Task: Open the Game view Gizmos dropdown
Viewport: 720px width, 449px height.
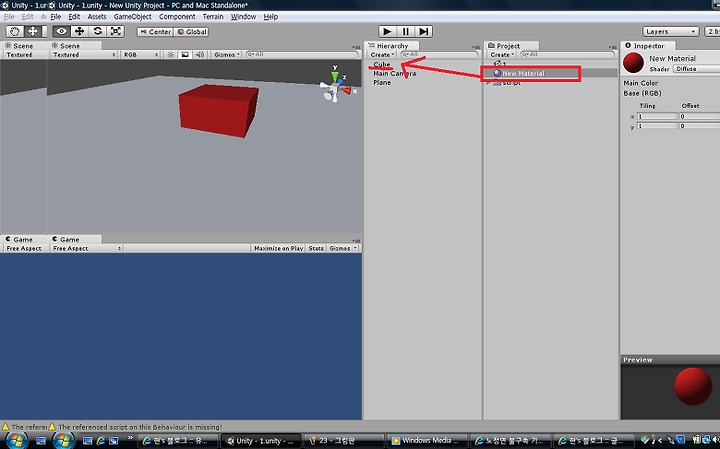Action: pyautogui.click(x=343, y=248)
